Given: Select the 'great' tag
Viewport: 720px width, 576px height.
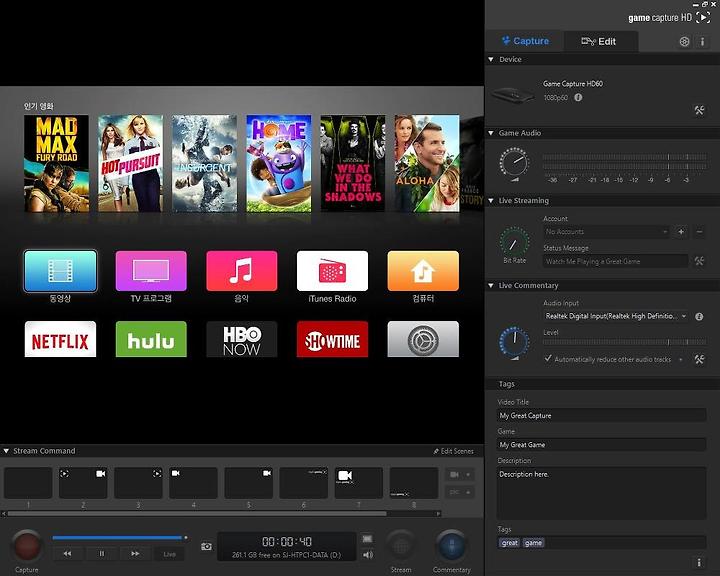Looking at the screenshot, I should 510,543.
